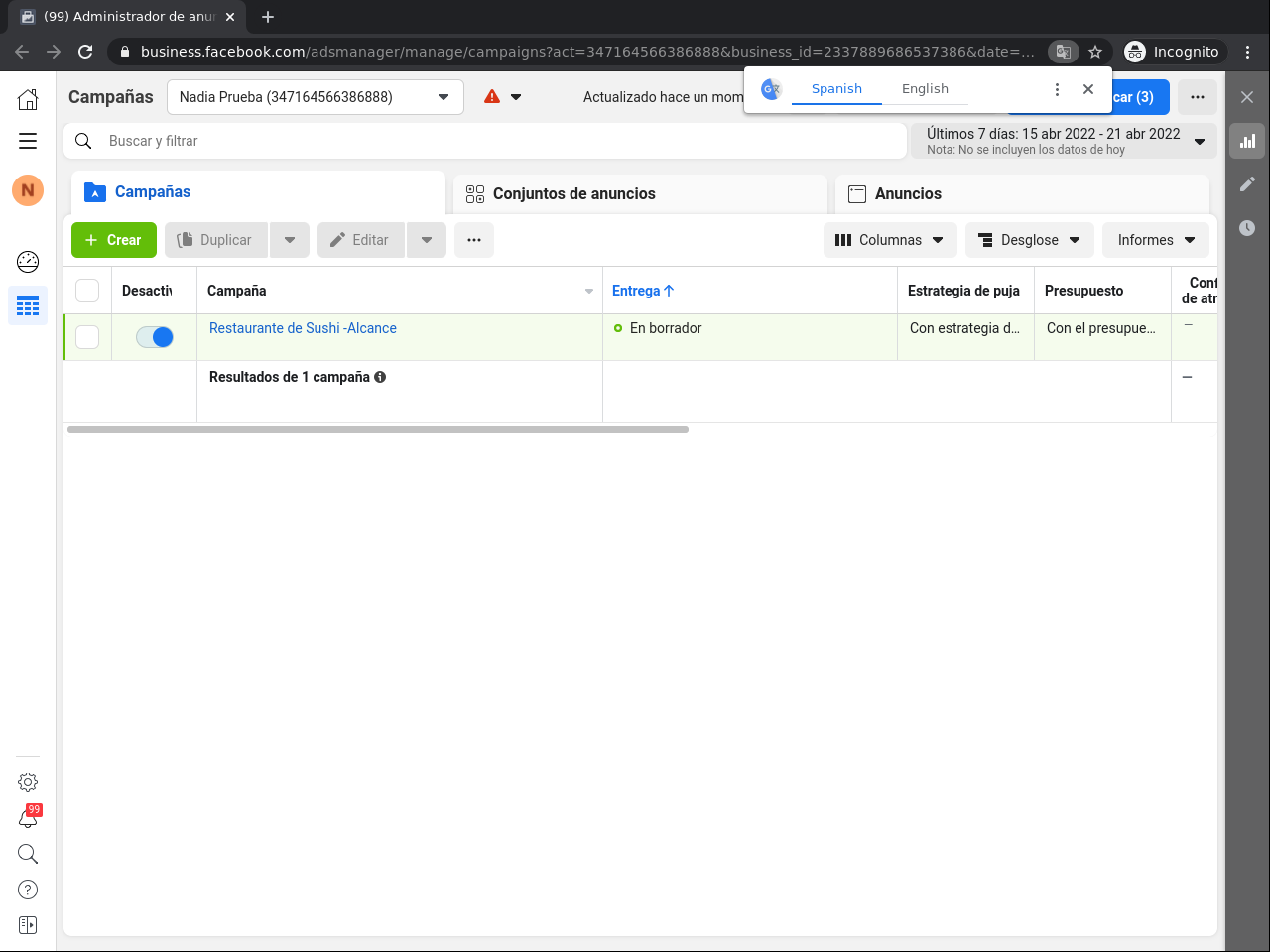Click the green Crear button
The width and height of the screenshot is (1270, 952).
tap(114, 240)
